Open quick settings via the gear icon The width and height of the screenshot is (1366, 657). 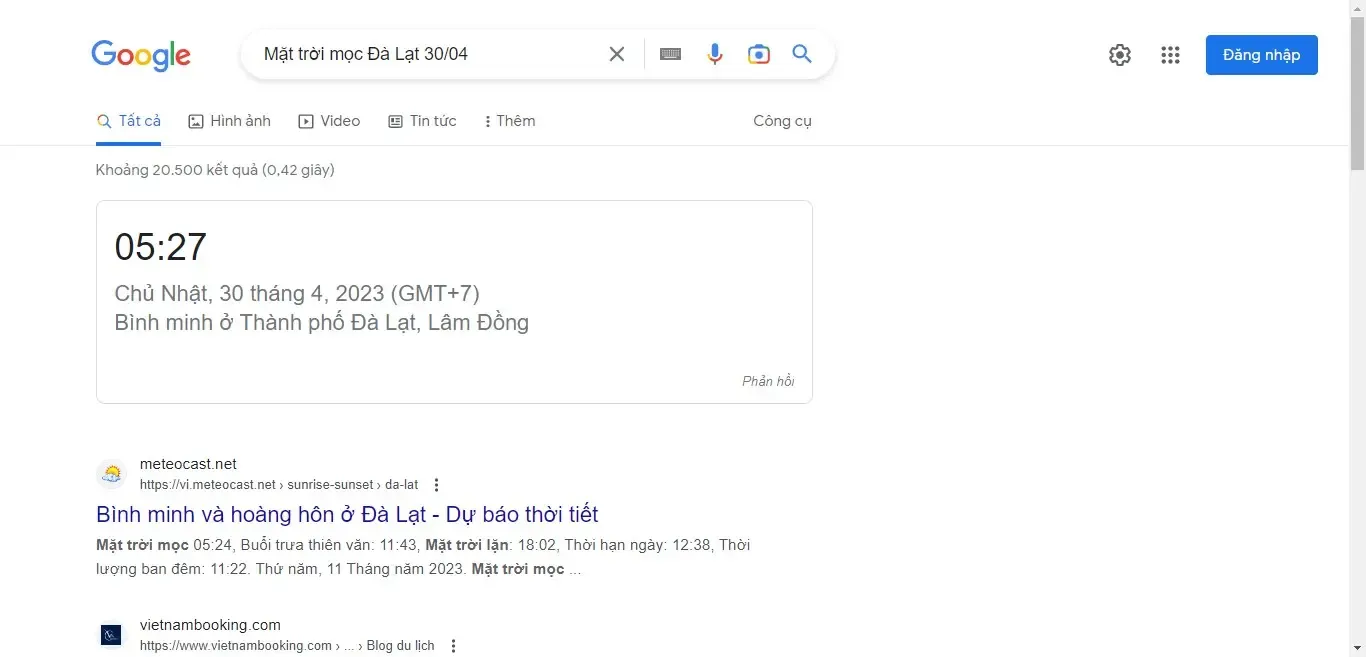coord(1119,55)
